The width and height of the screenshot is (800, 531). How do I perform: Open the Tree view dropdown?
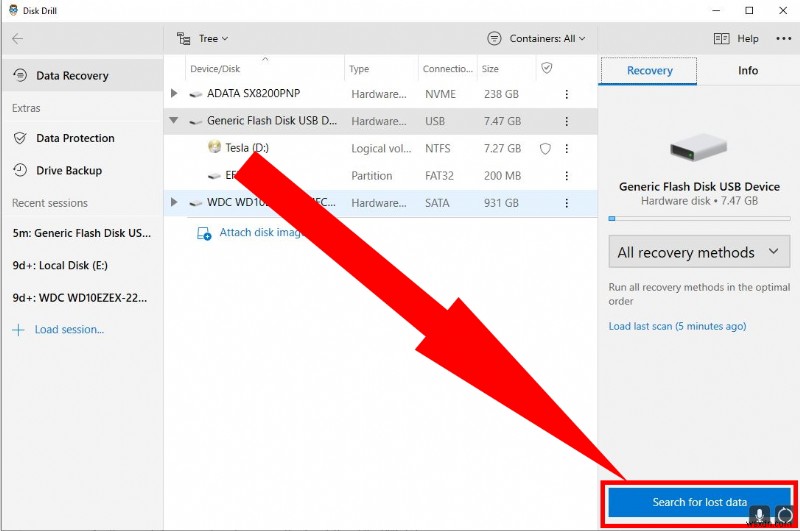pos(203,39)
